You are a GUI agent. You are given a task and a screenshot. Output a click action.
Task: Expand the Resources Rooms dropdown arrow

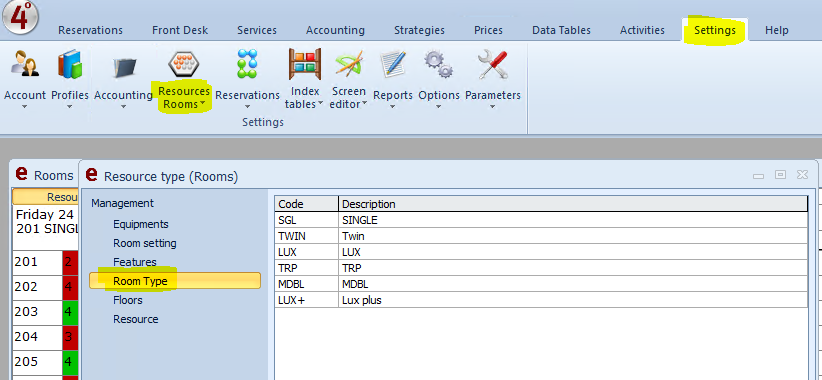[x=202, y=104]
